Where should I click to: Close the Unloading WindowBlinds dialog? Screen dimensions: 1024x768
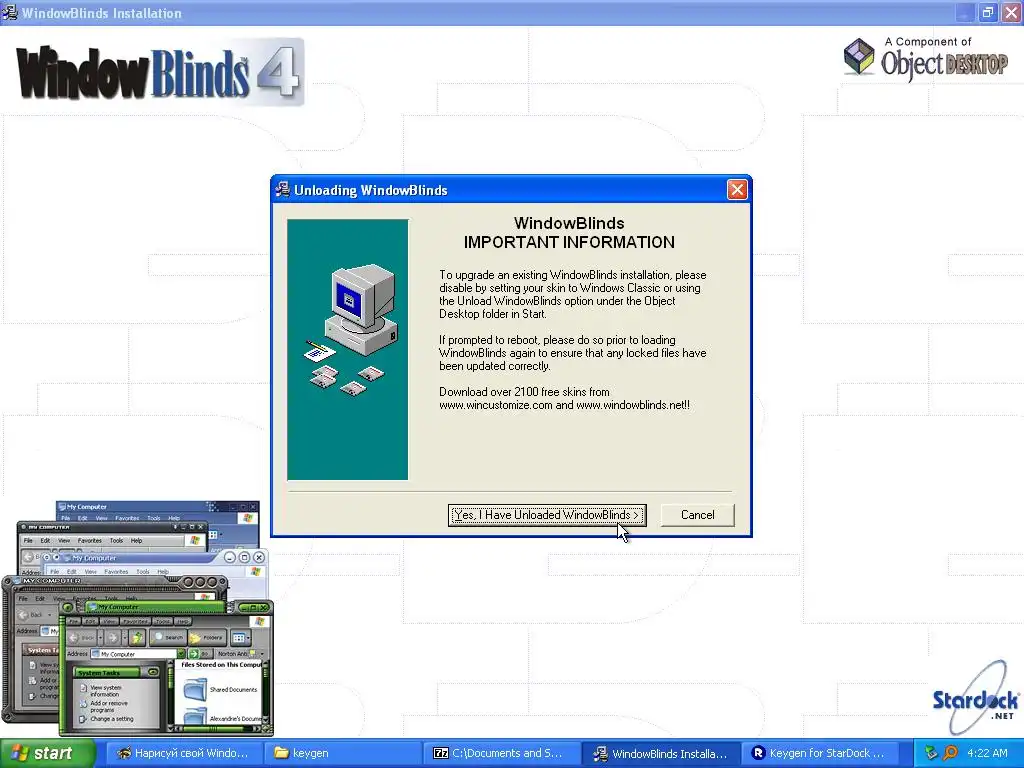point(737,189)
